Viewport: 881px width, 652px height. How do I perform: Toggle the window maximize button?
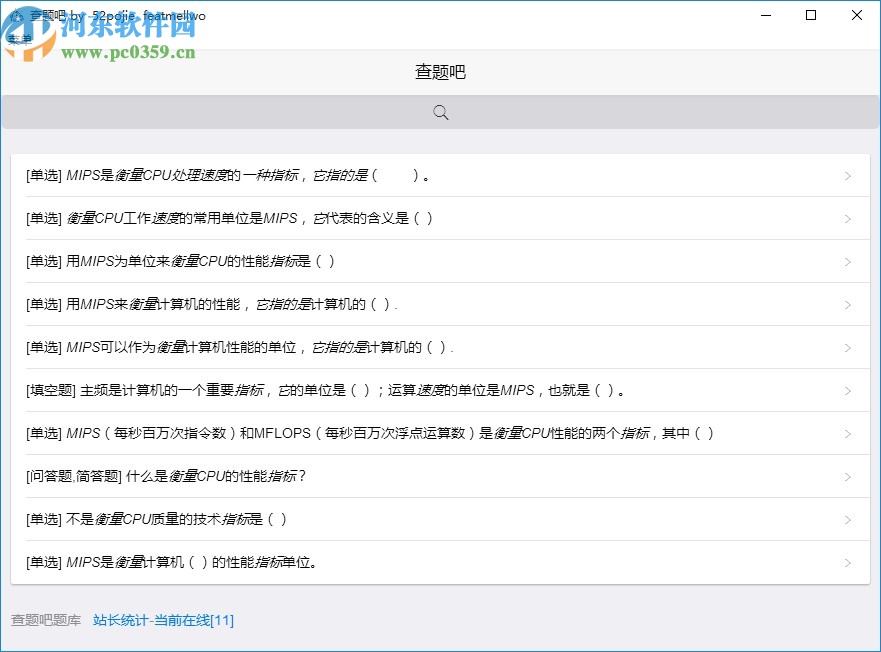coord(810,15)
